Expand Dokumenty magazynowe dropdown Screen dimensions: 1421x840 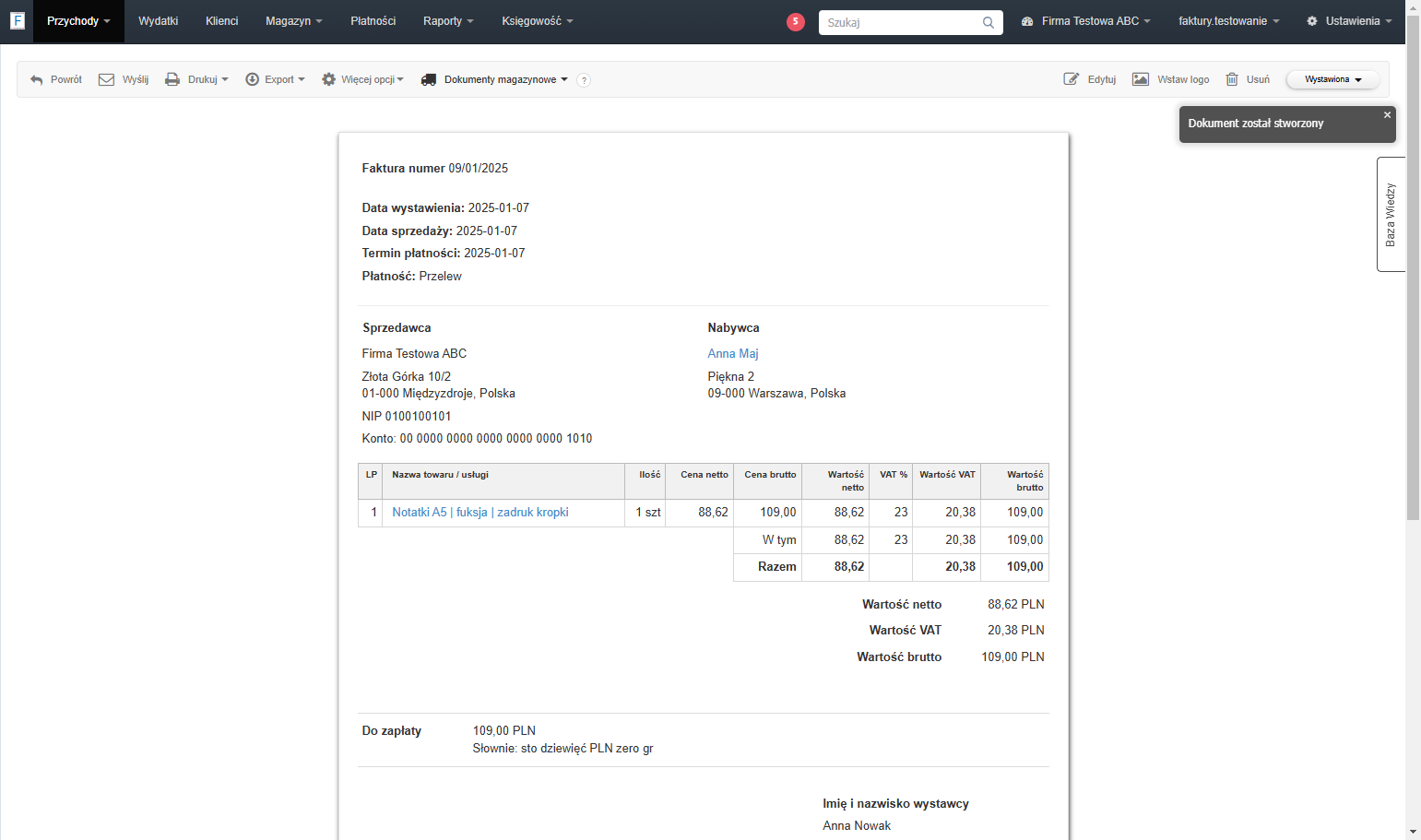pos(494,80)
